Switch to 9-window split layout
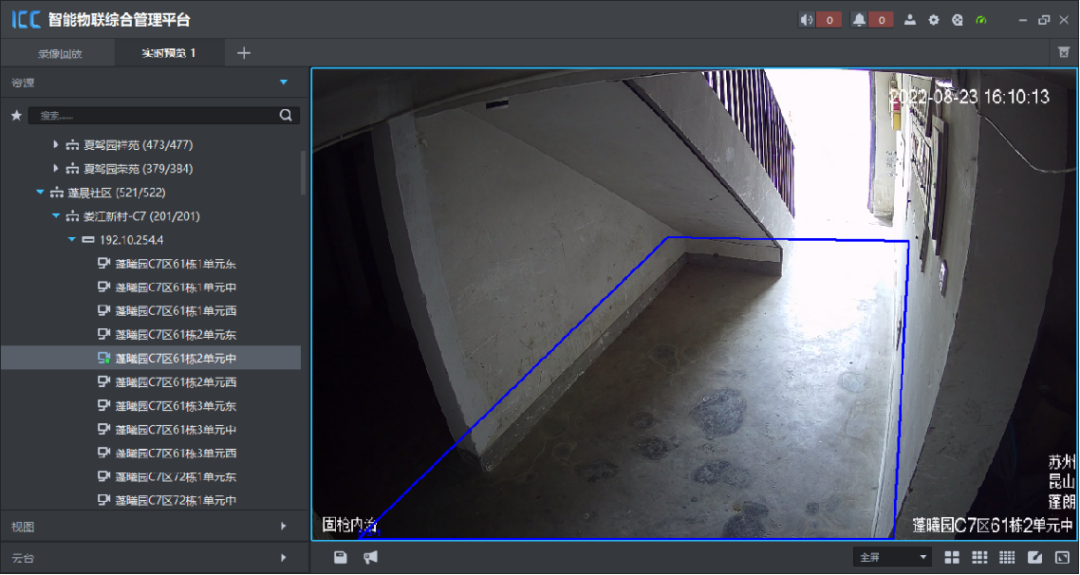This screenshot has width=1080, height=575. (980, 557)
